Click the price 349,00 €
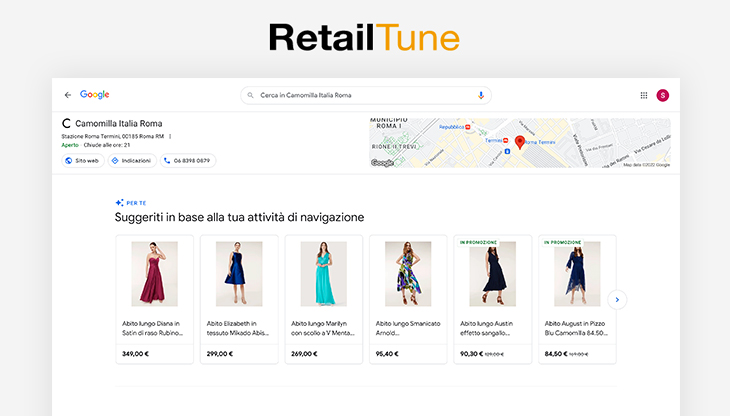730x416 pixels. pyautogui.click(x=135, y=354)
